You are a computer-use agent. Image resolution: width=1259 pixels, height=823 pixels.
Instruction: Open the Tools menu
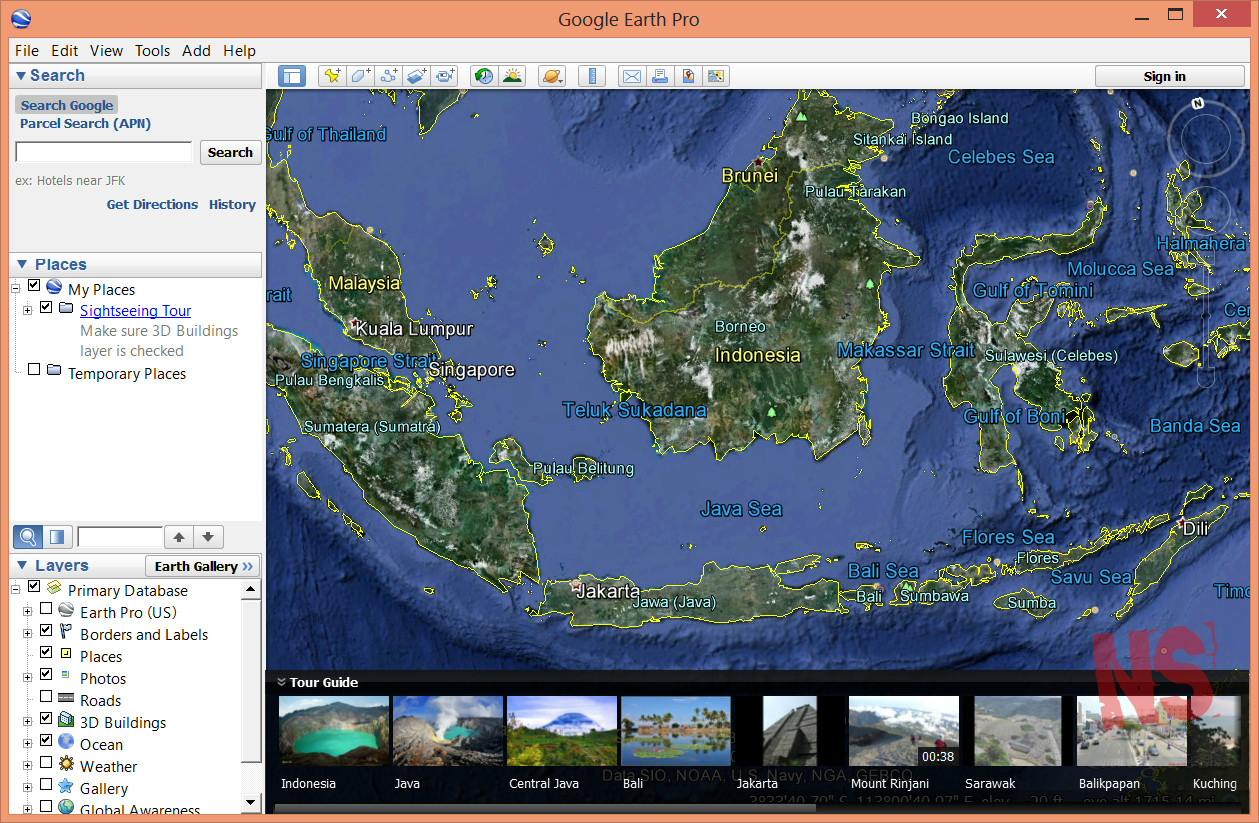(x=153, y=50)
